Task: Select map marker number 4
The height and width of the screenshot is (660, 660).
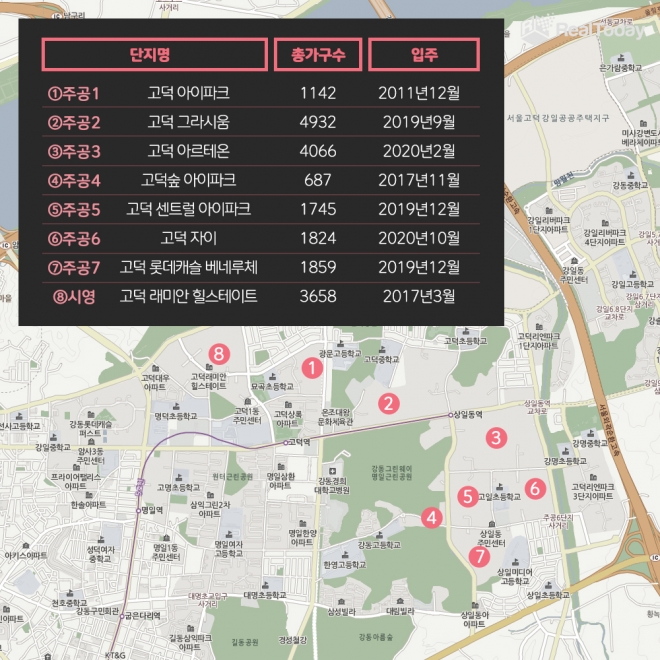Action: tap(432, 518)
